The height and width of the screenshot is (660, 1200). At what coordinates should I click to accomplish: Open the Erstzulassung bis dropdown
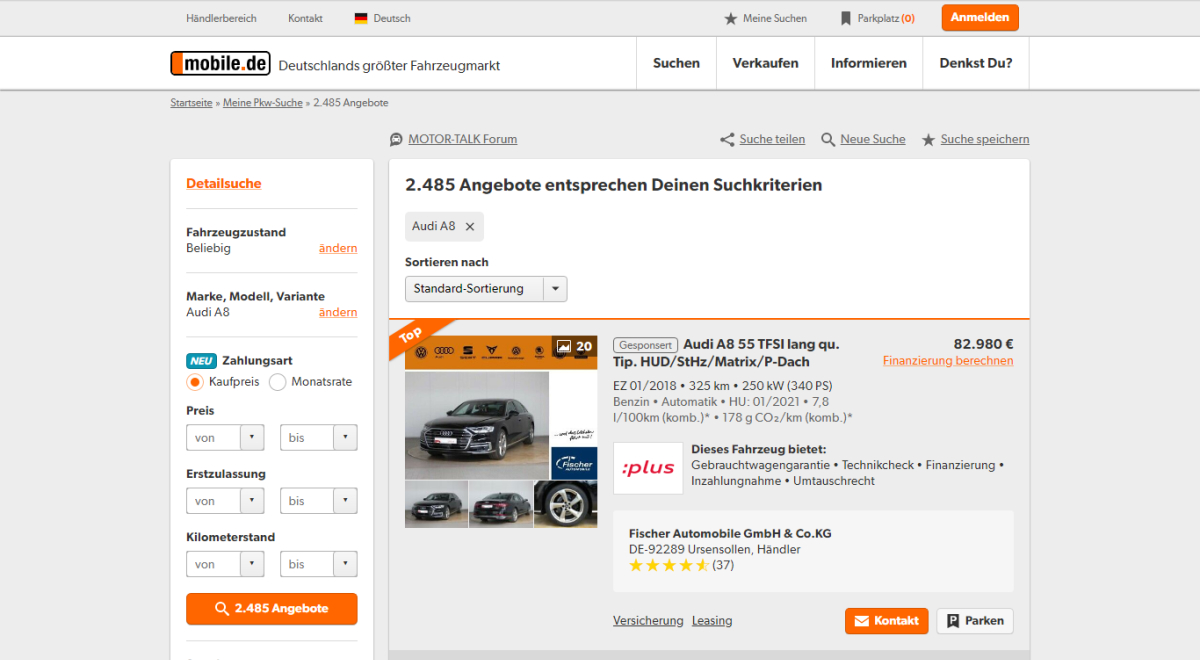click(x=318, y=501)
